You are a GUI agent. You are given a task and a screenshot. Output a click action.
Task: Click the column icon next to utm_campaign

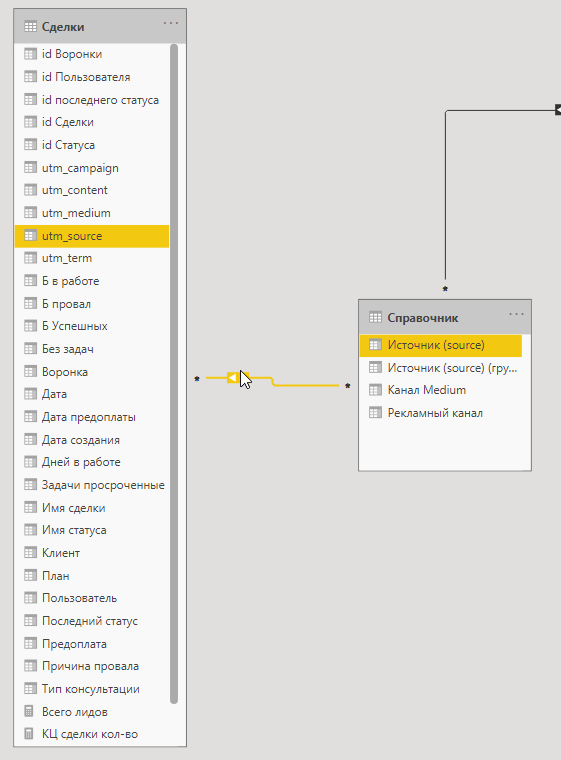30,168
